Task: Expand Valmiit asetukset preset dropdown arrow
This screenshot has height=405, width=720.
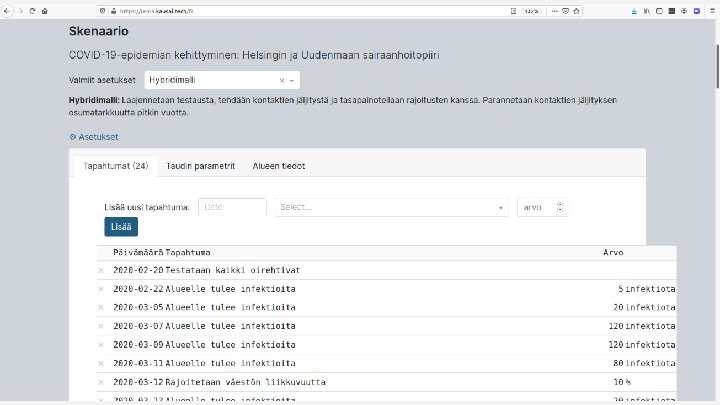Action: (x=292, y=80)
